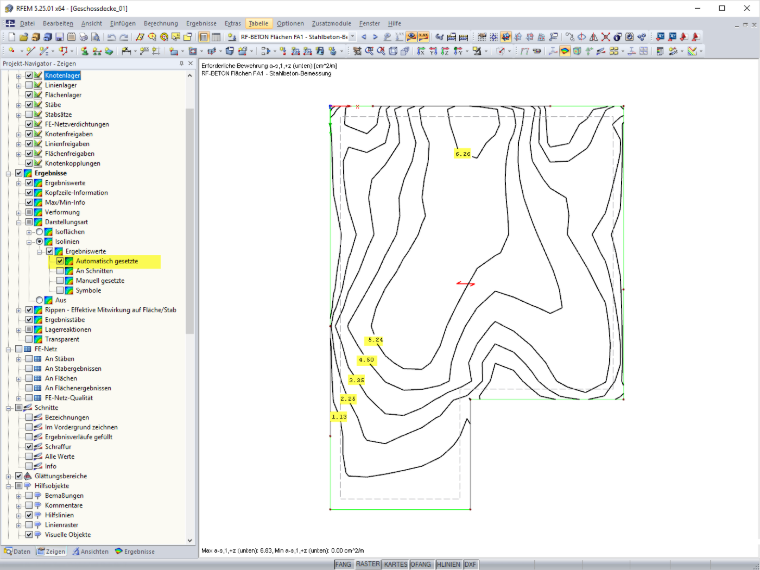The image size is (760, 570).
Task: Click the red X delete icon in toolbar
Action: click(x=606, y=37)
